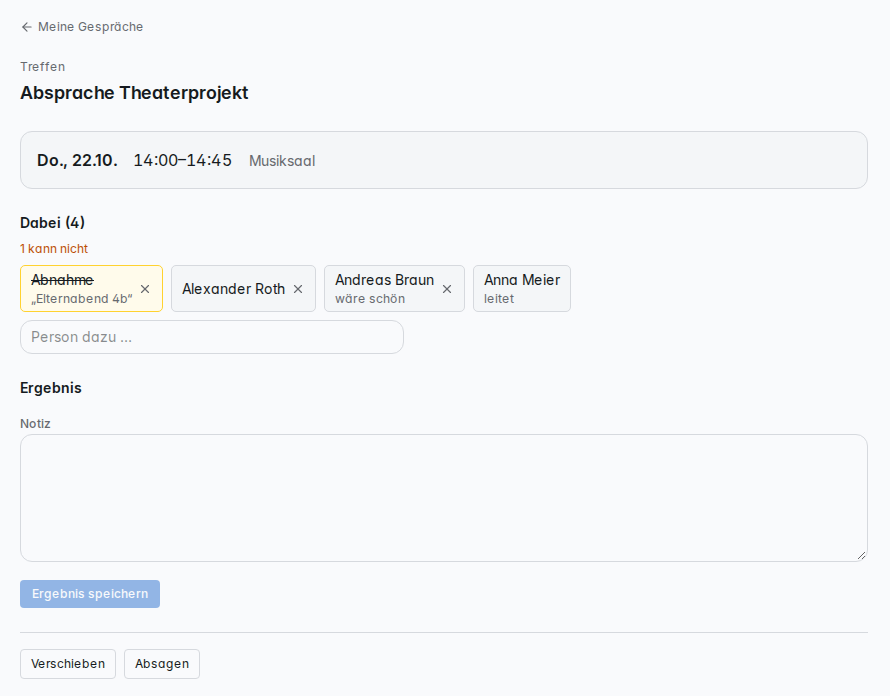Click the Andreas Braun name
Image resolution: width=890 pixels, height=696 pixels.
[384, 280]
